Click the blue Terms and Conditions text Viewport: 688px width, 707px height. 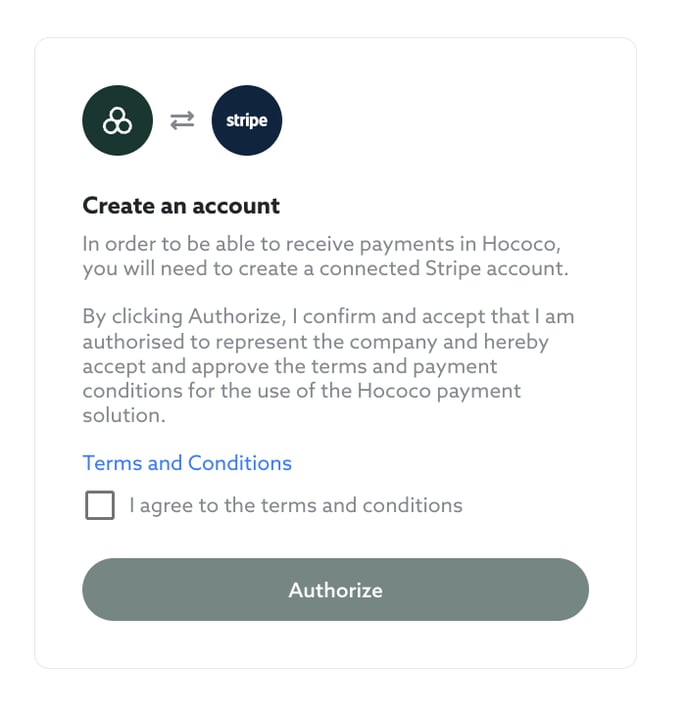pos(187,463)
